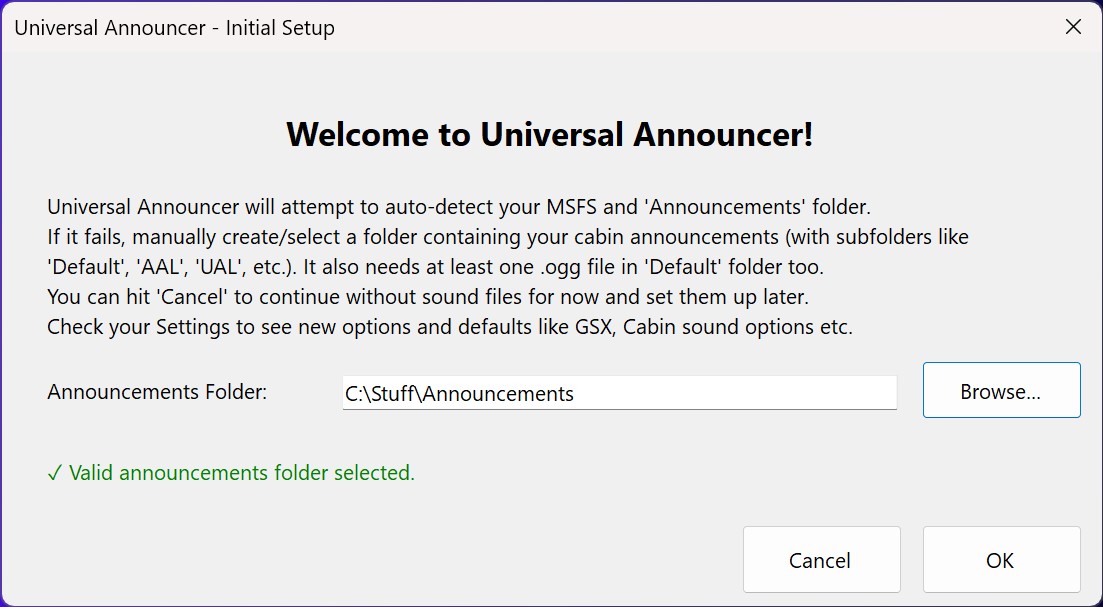Click the C:\Stuff\Announcements path text
This screenshot has height=607, width=1103.
459,393
